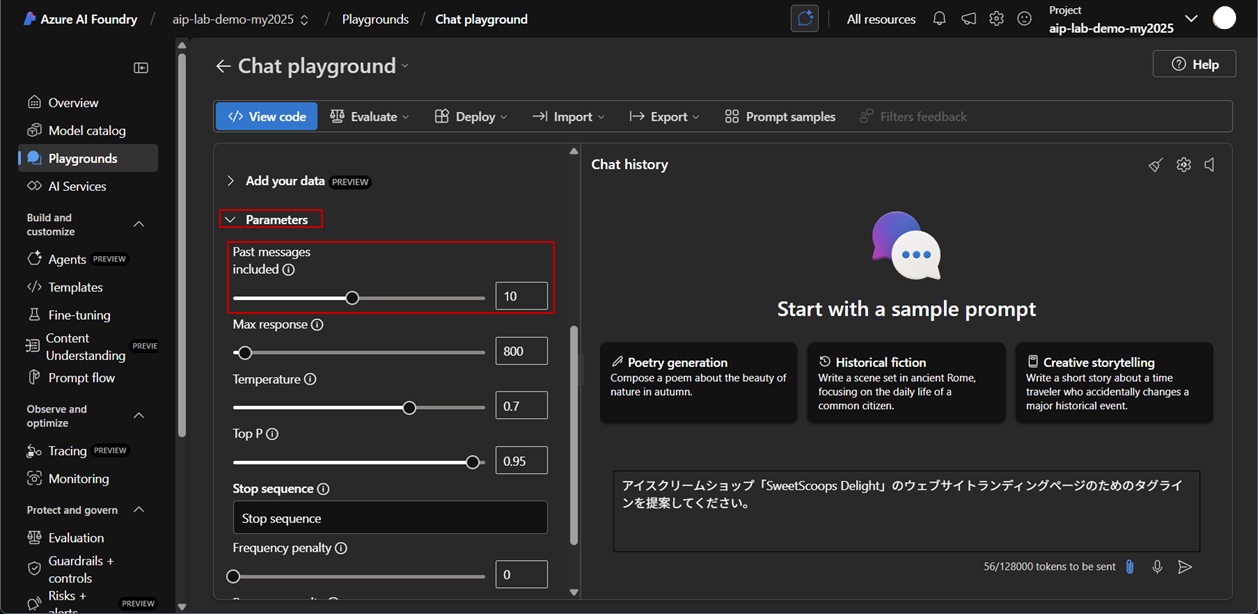Click the Temperature slider handle
Viewport: 1258px width, 614px height.
coord(409,408)
